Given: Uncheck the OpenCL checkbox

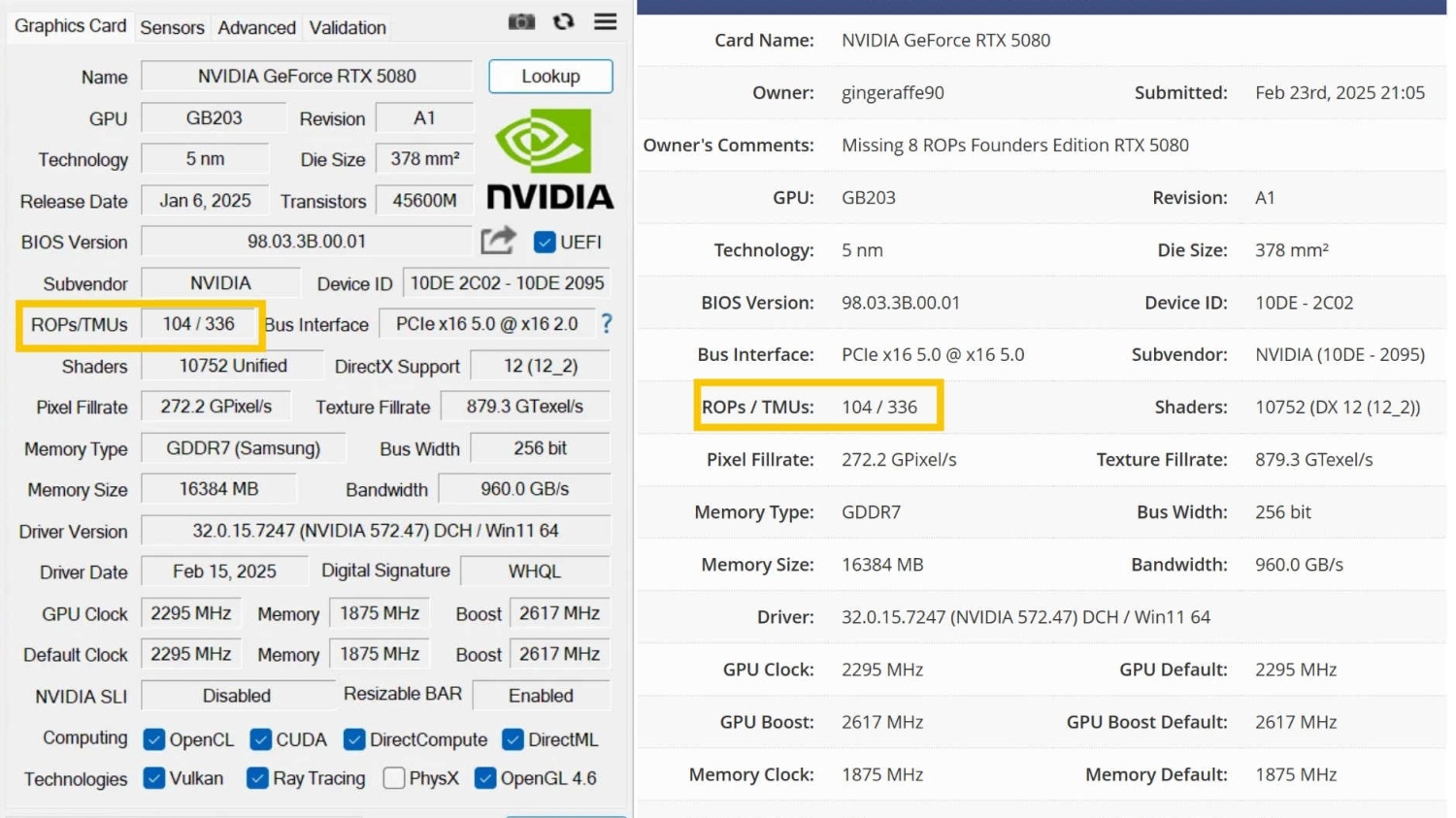Looking at the screenshot, I should [x=154, y=739].
